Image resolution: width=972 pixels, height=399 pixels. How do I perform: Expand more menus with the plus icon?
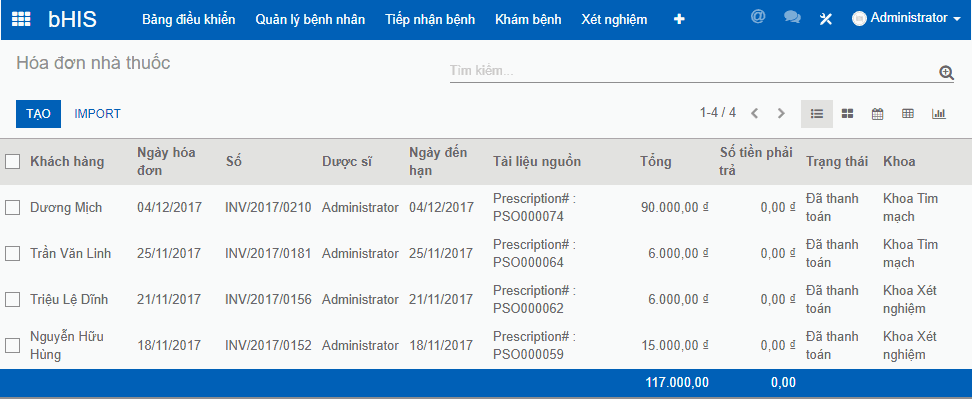point(679,19)
